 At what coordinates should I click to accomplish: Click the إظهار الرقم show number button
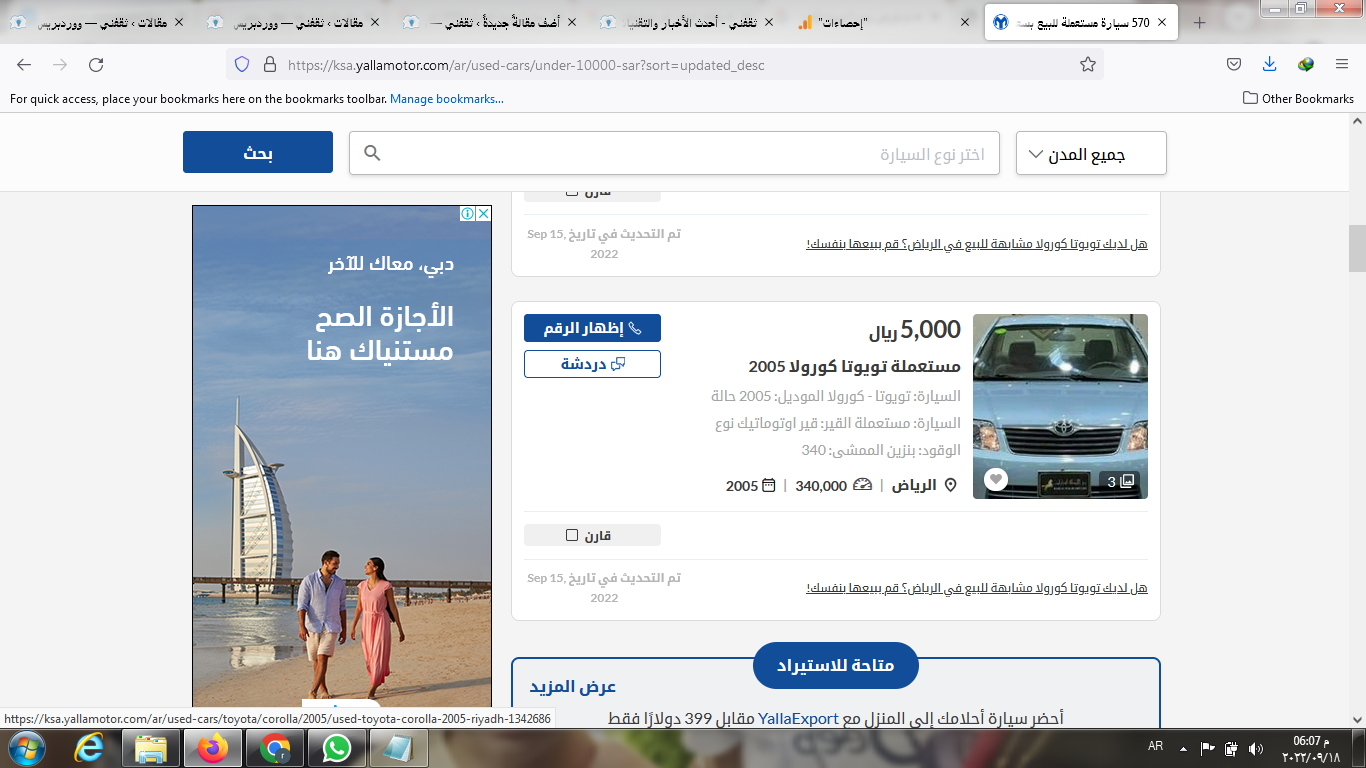[x=592, y=328]
